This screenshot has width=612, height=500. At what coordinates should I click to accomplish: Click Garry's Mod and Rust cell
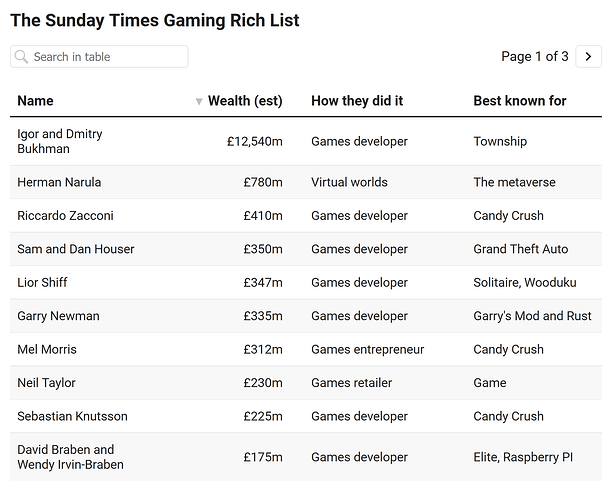point(532,316)
